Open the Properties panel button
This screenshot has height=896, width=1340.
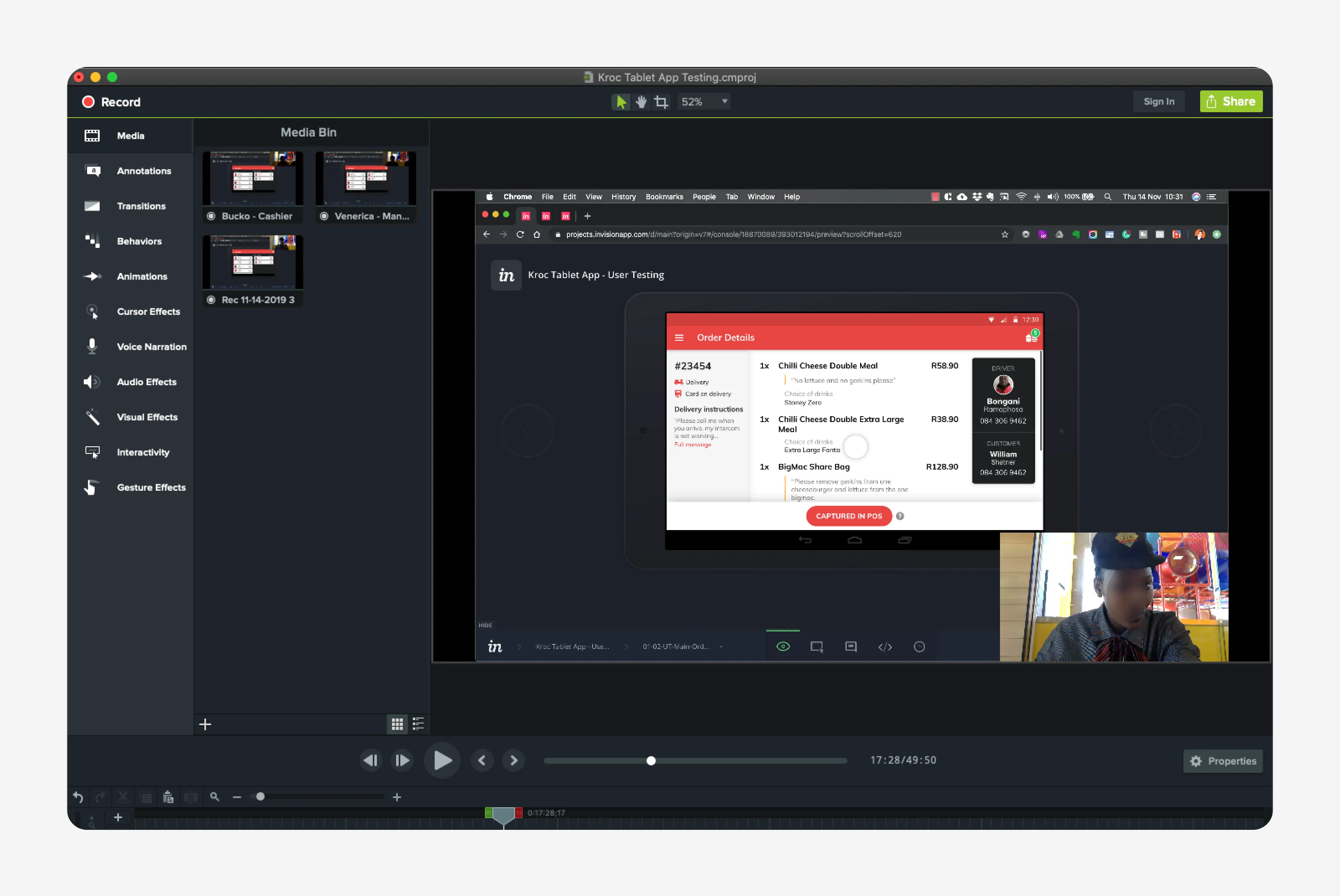tap(1223, 761)
